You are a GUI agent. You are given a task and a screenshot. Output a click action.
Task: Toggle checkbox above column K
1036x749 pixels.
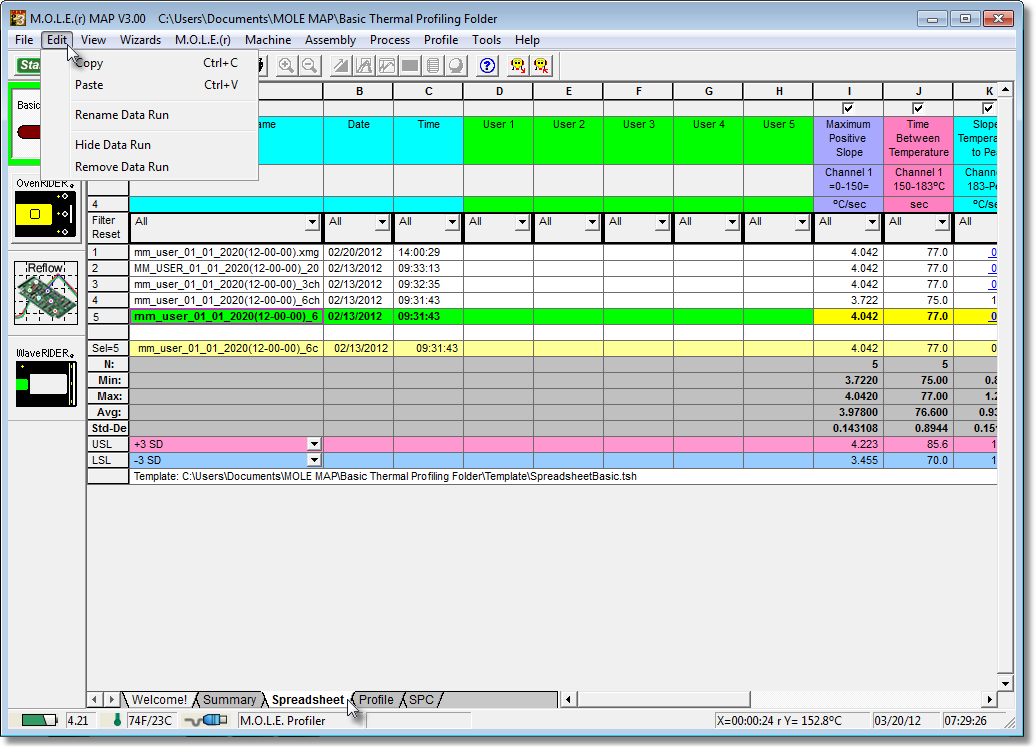[x=988, y=108]
